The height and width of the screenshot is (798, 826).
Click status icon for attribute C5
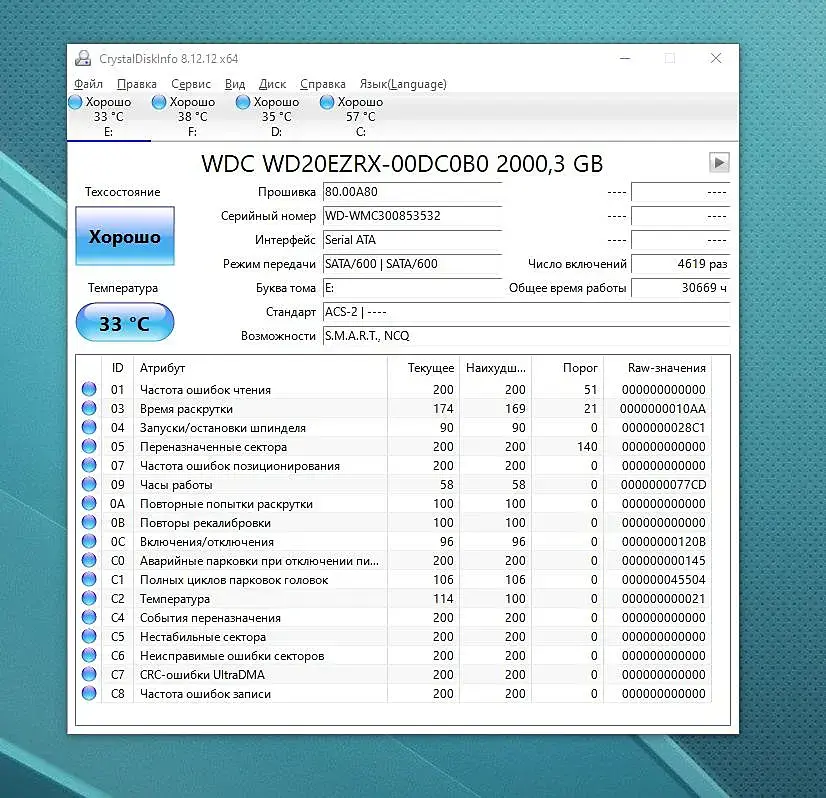(89, 636)
